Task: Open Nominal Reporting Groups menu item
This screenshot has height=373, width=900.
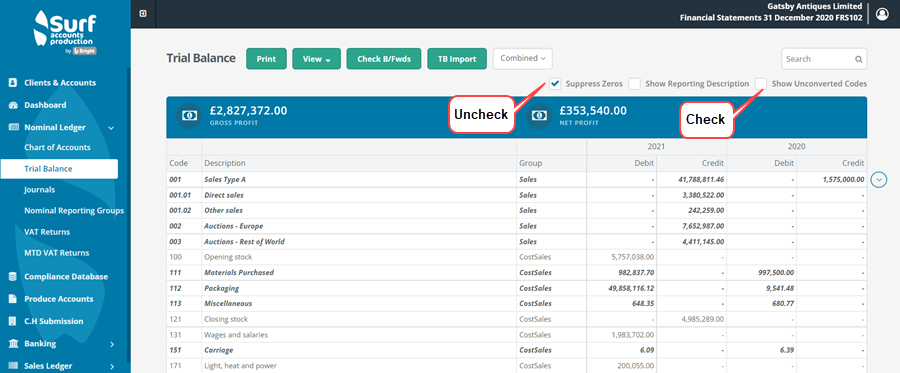Action: (74, 211)
